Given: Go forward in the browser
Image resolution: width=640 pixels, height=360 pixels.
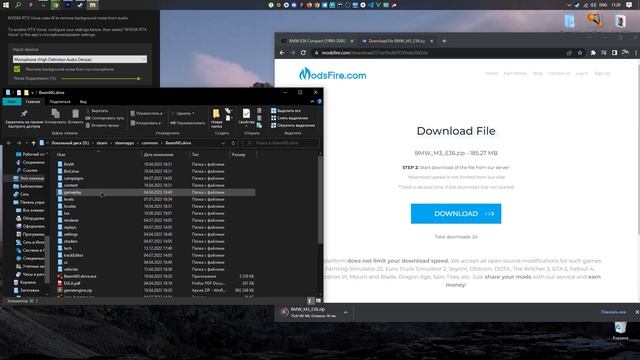Looking at the screenshot, I should click(x=293, y=53).
